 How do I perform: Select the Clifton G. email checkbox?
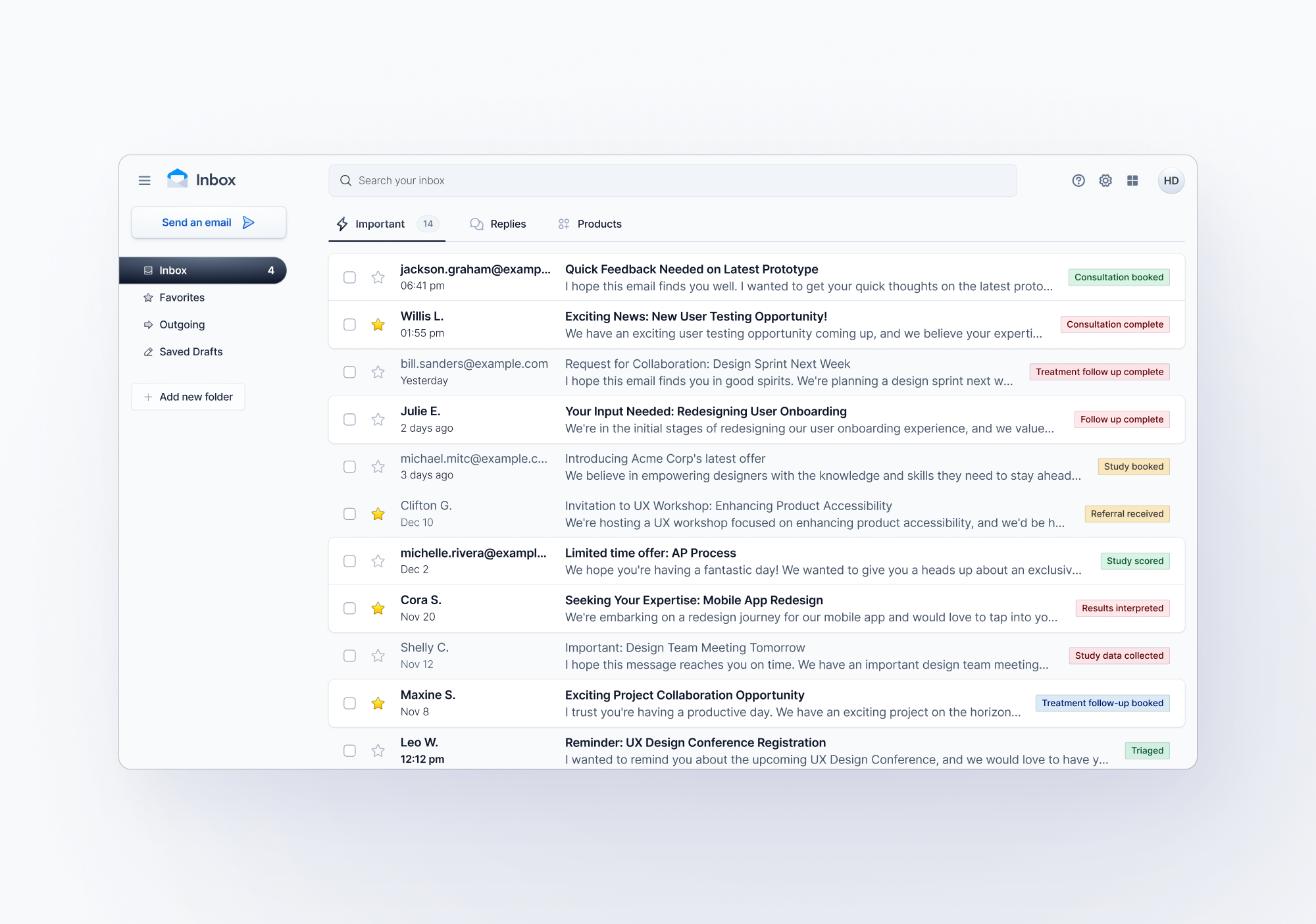click(349, 514)
